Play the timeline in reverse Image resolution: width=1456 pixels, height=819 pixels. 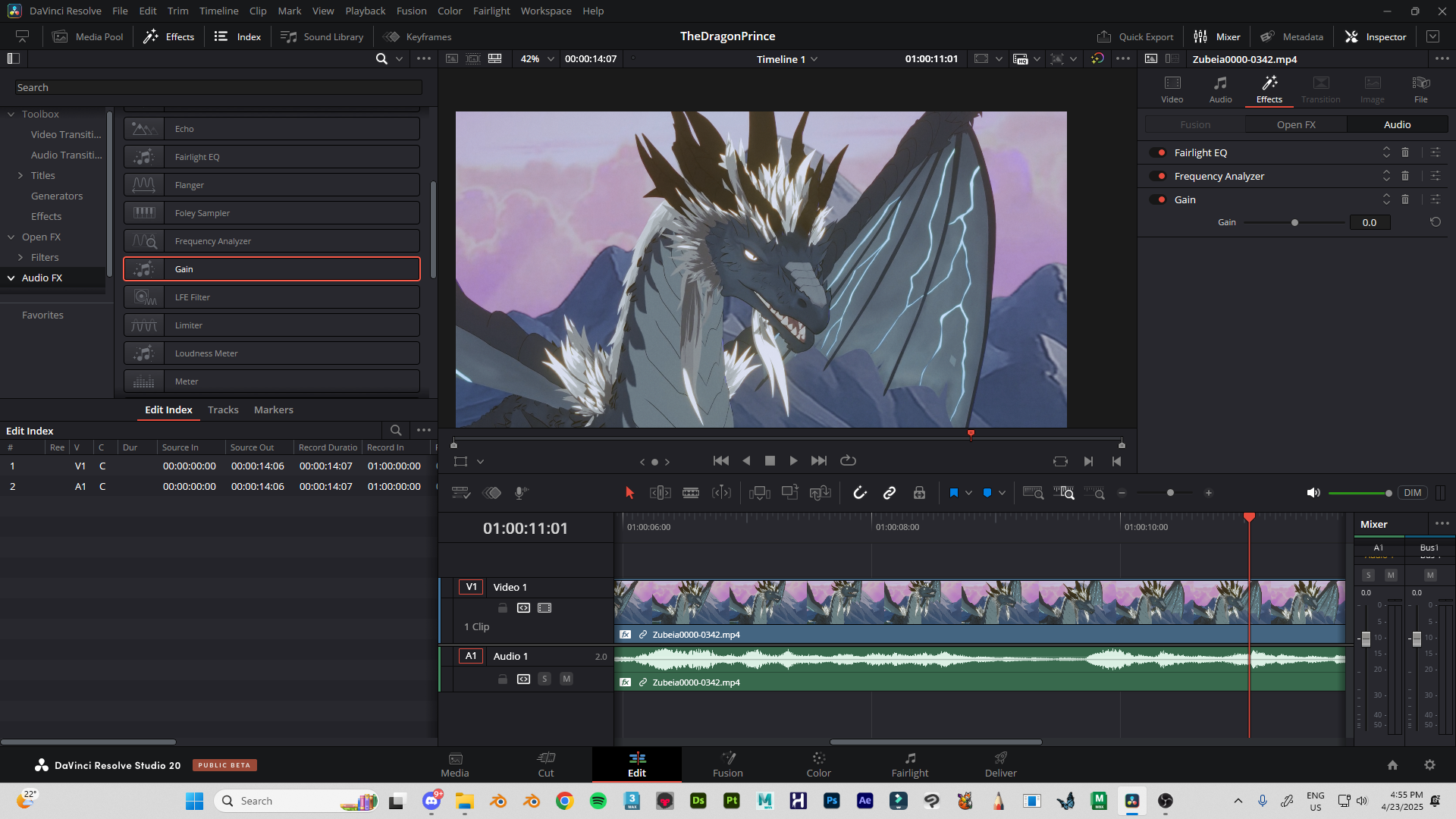[x=746, y=461]
